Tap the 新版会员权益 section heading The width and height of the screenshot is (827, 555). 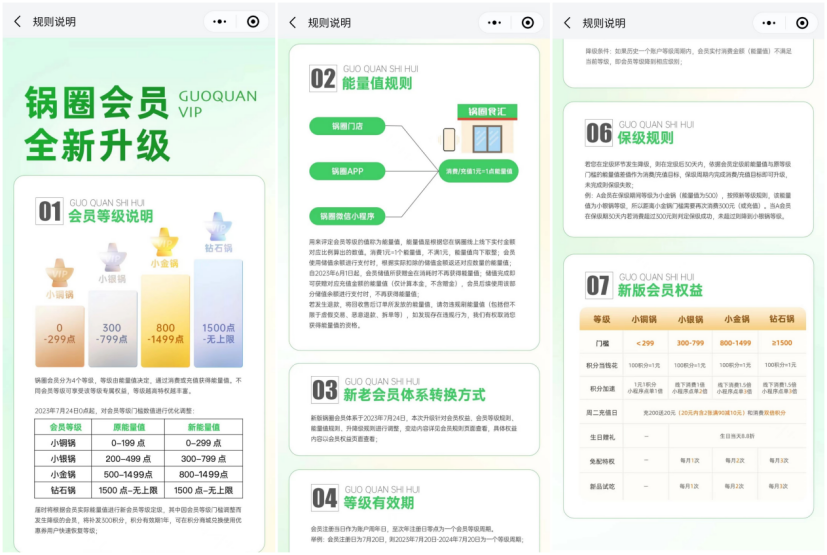click(x=658, y=290)
